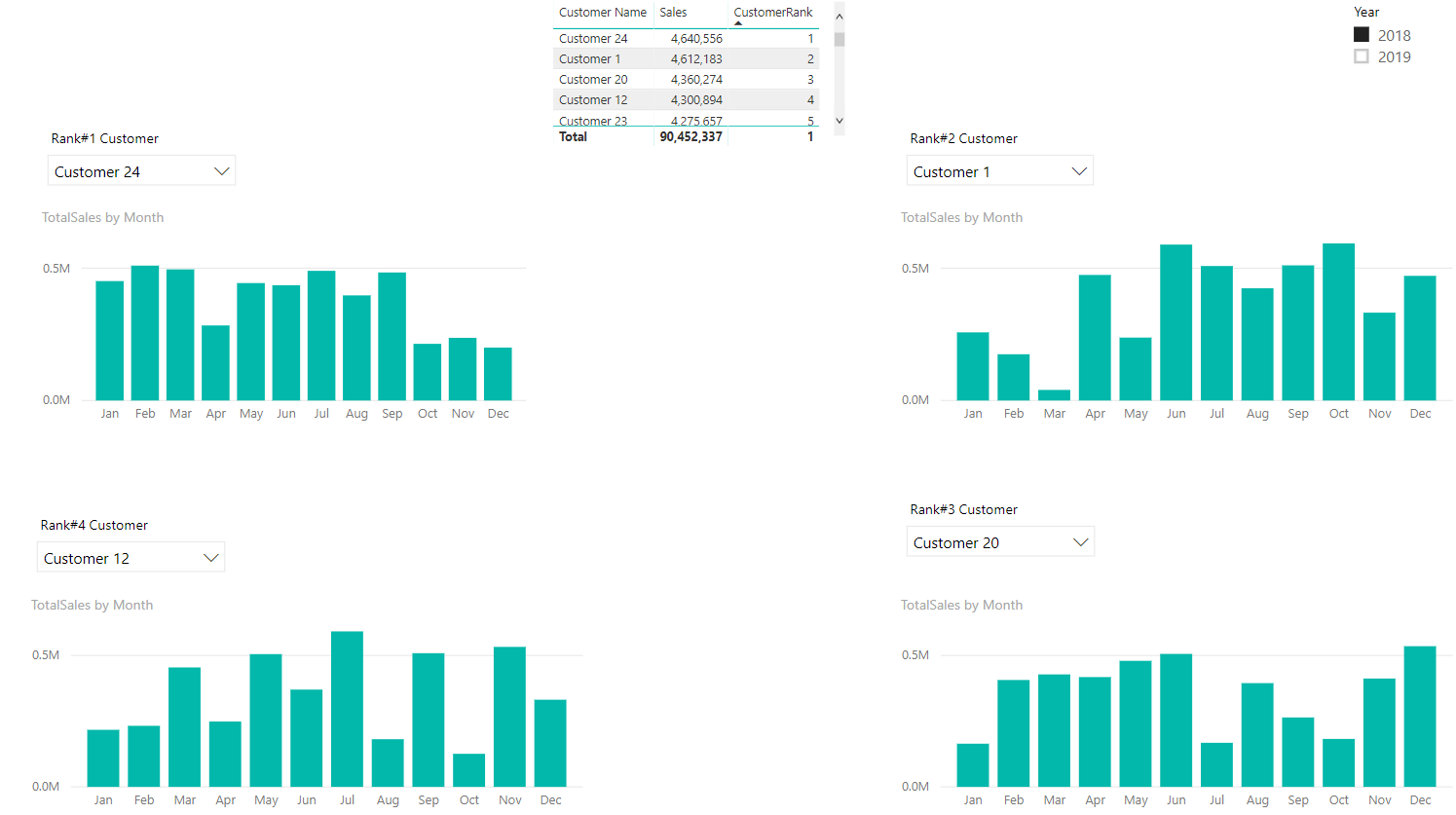Tick the 2019 year checkbox

click(1362, 56)
